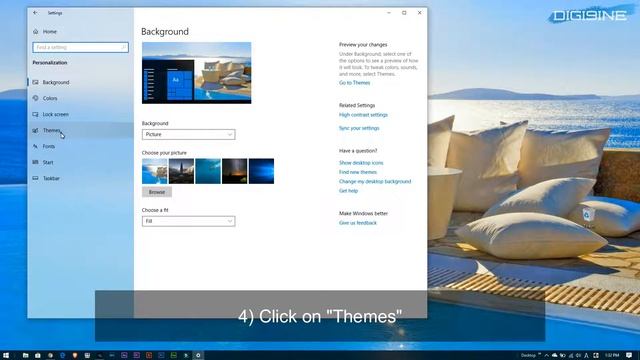Image resolution: width=640 pixels, height=360 pixels.
Task: Open File Explorer from the taskbar
Action: (x=25, y=356)
